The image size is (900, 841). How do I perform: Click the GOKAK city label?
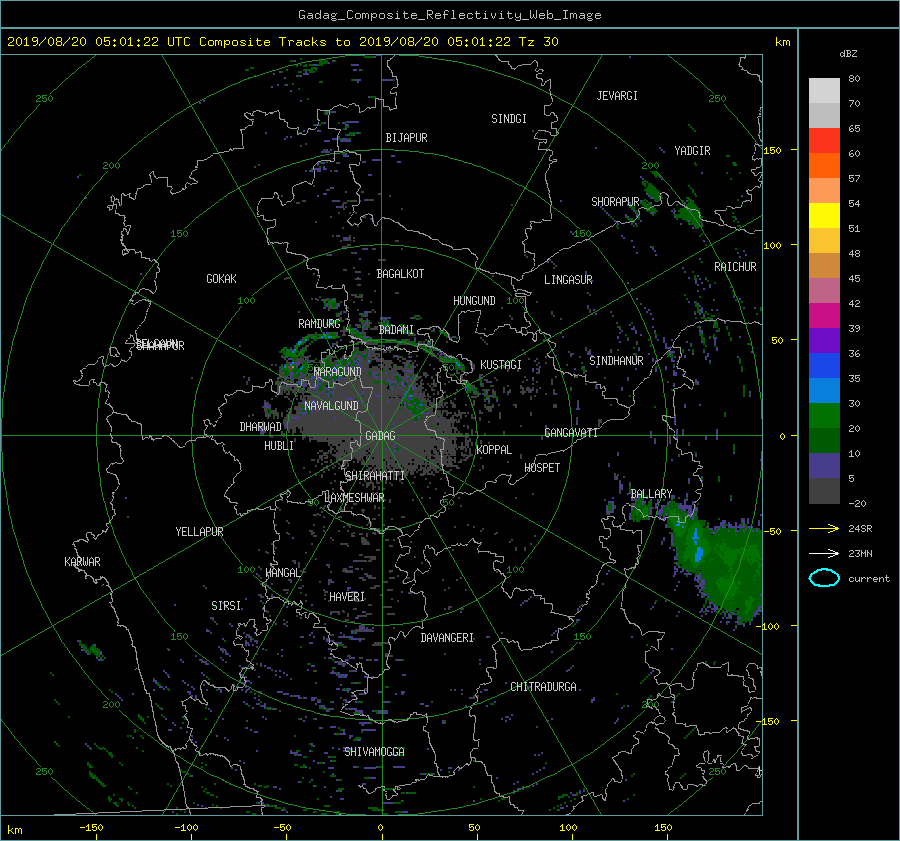coord(221,279)
